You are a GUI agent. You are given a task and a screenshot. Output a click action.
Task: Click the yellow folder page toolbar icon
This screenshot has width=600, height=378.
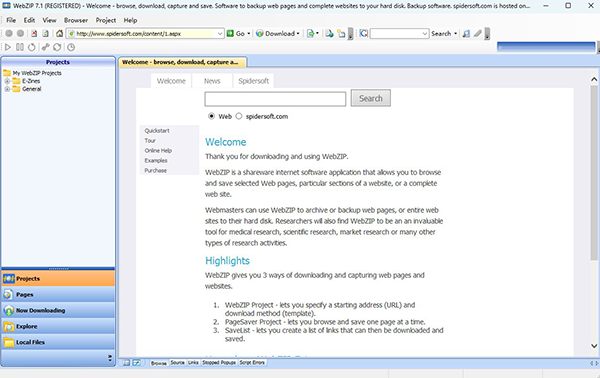coord(341,34)
